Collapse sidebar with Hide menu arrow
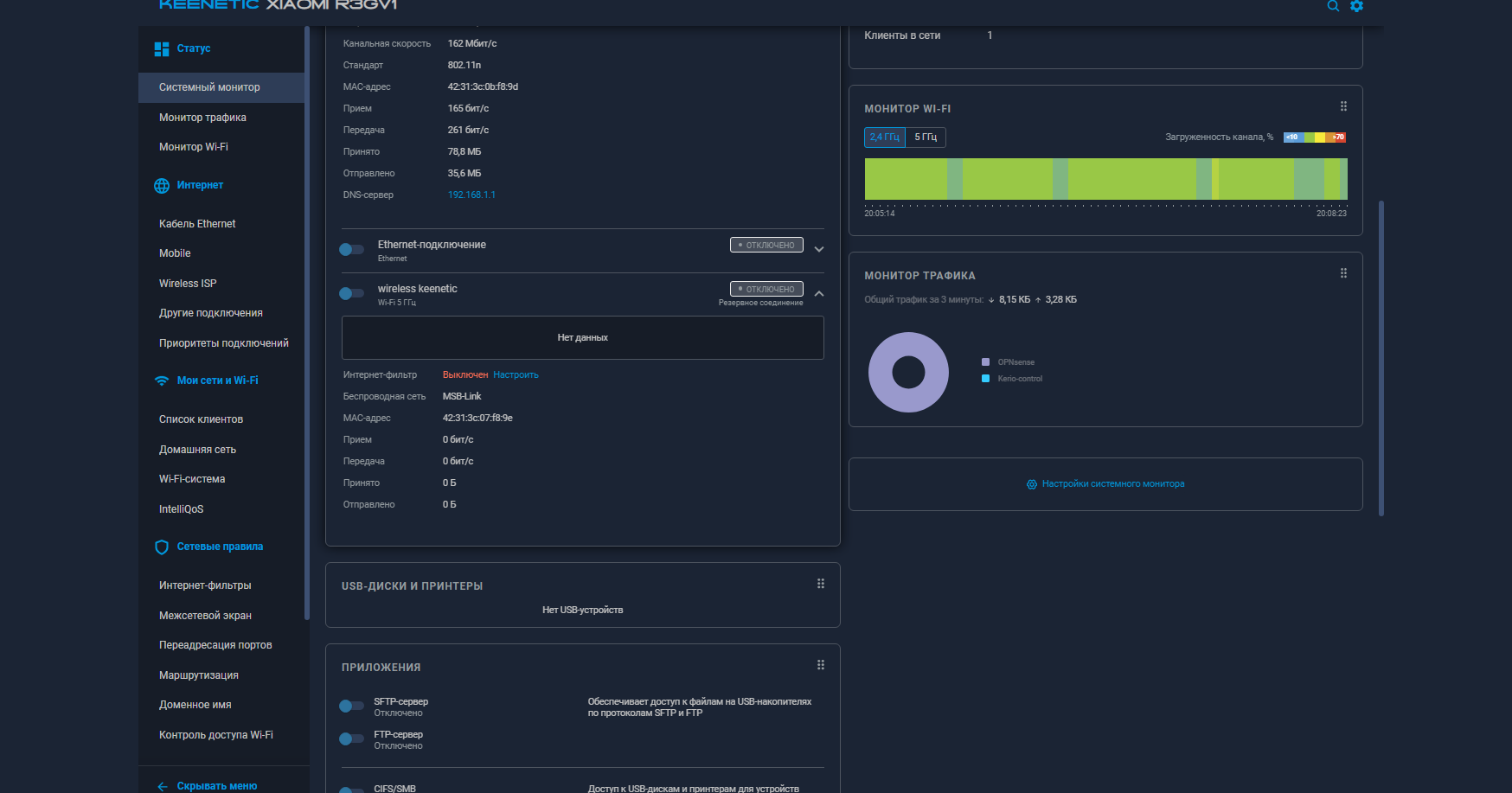 (163, 786)
